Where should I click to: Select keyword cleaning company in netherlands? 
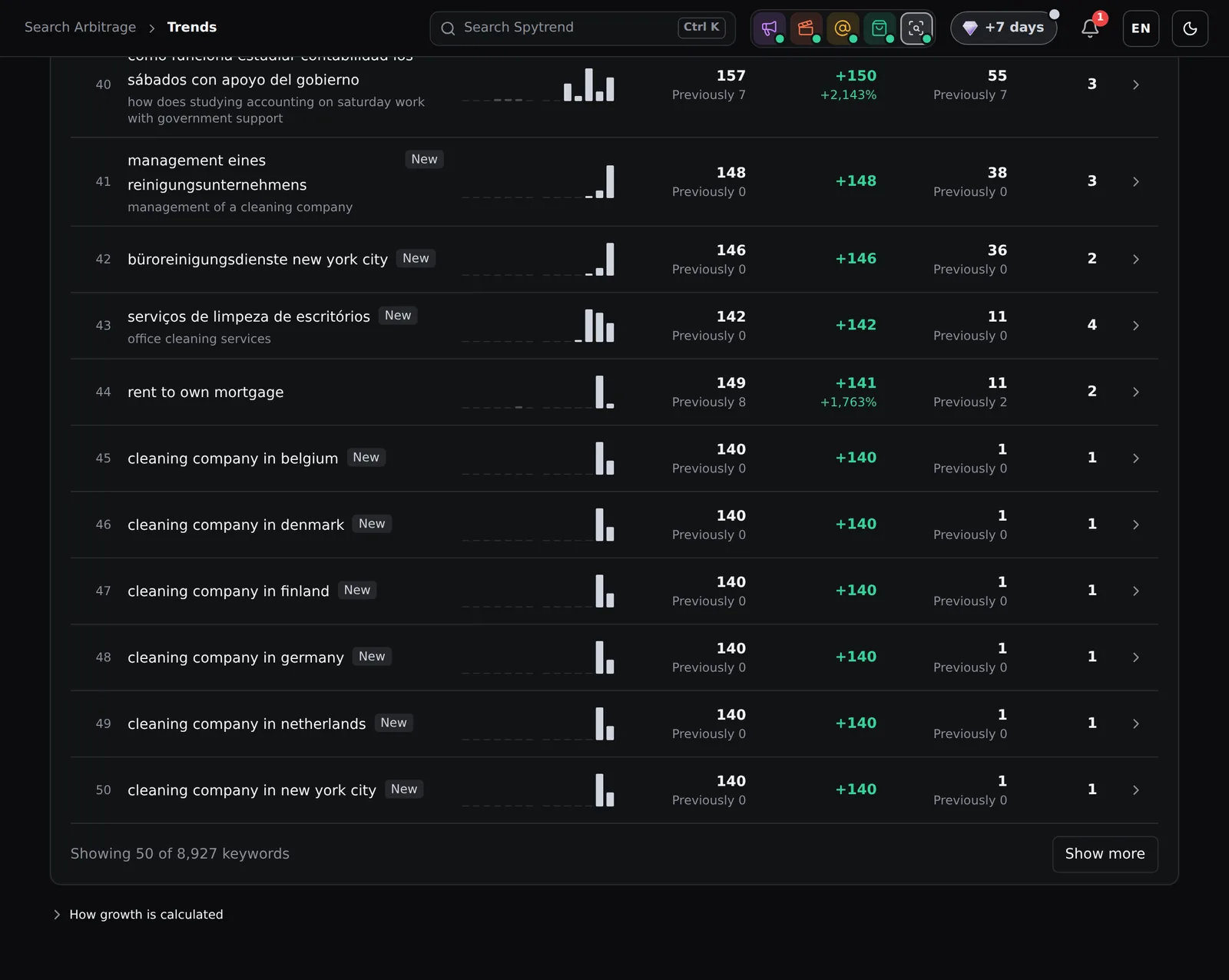click(247, 723)
